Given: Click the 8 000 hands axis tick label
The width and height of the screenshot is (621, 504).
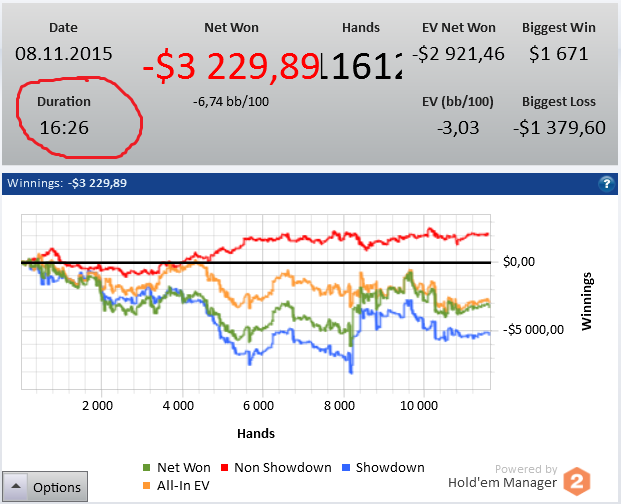Looking at the screenshot, I should [339, 405].
